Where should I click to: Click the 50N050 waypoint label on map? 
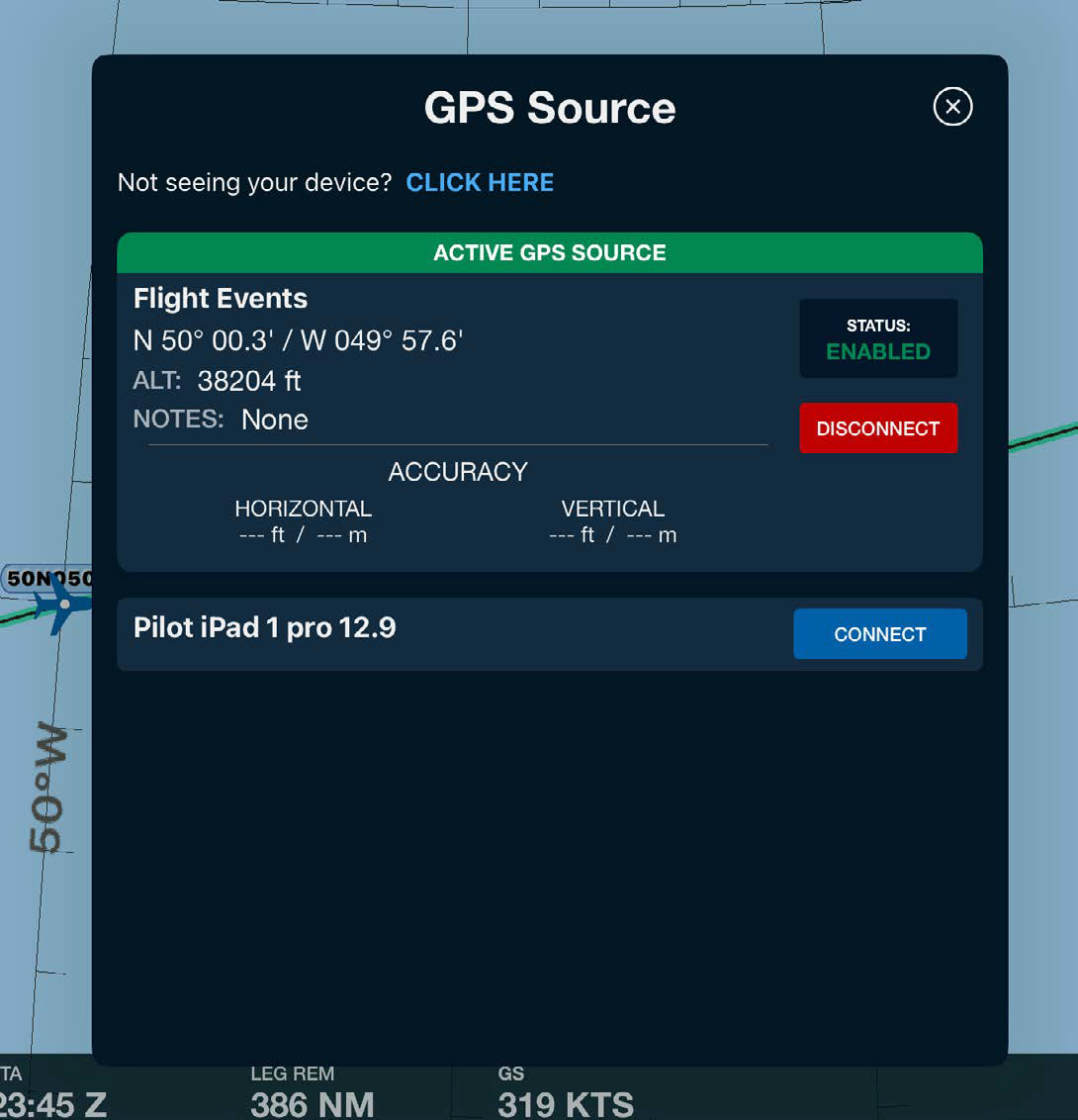pyautogui.click(x=47, y=578)
